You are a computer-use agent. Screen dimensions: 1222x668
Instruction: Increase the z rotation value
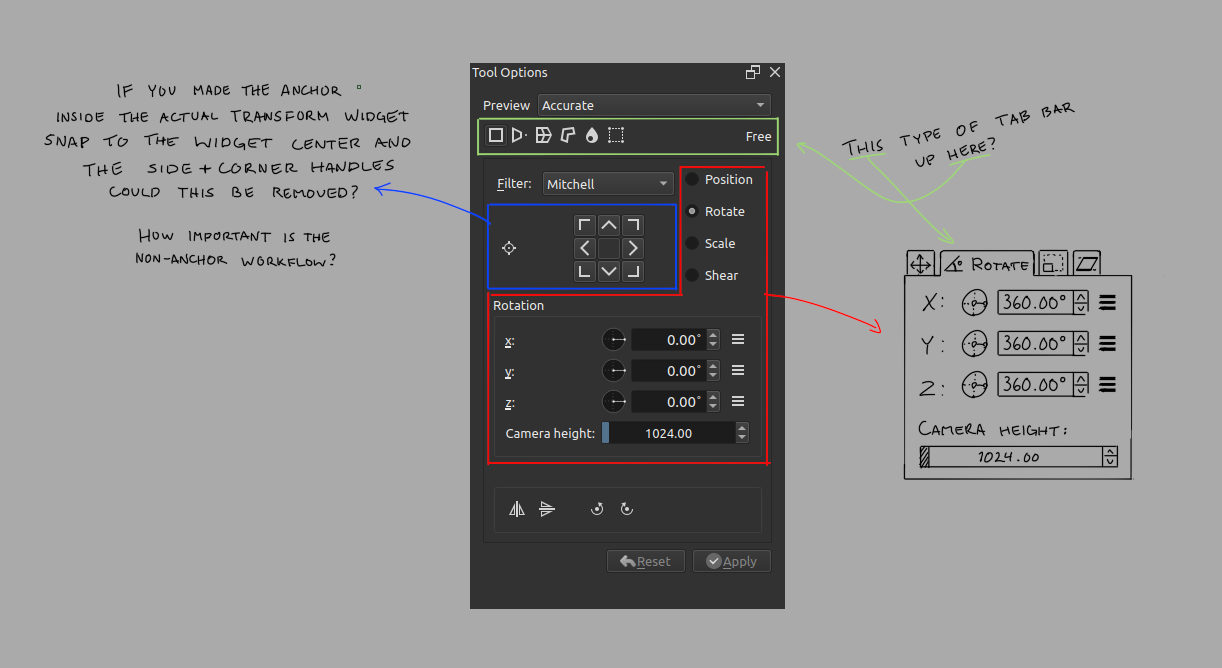pos(713,397)
